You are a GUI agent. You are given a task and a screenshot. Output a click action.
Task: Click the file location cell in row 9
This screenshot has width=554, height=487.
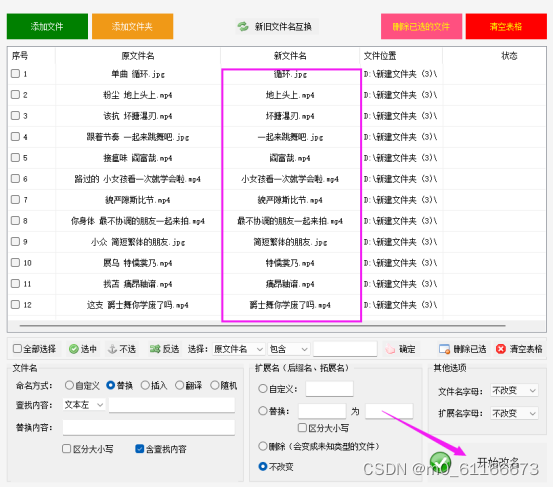(x=401, y=242)
